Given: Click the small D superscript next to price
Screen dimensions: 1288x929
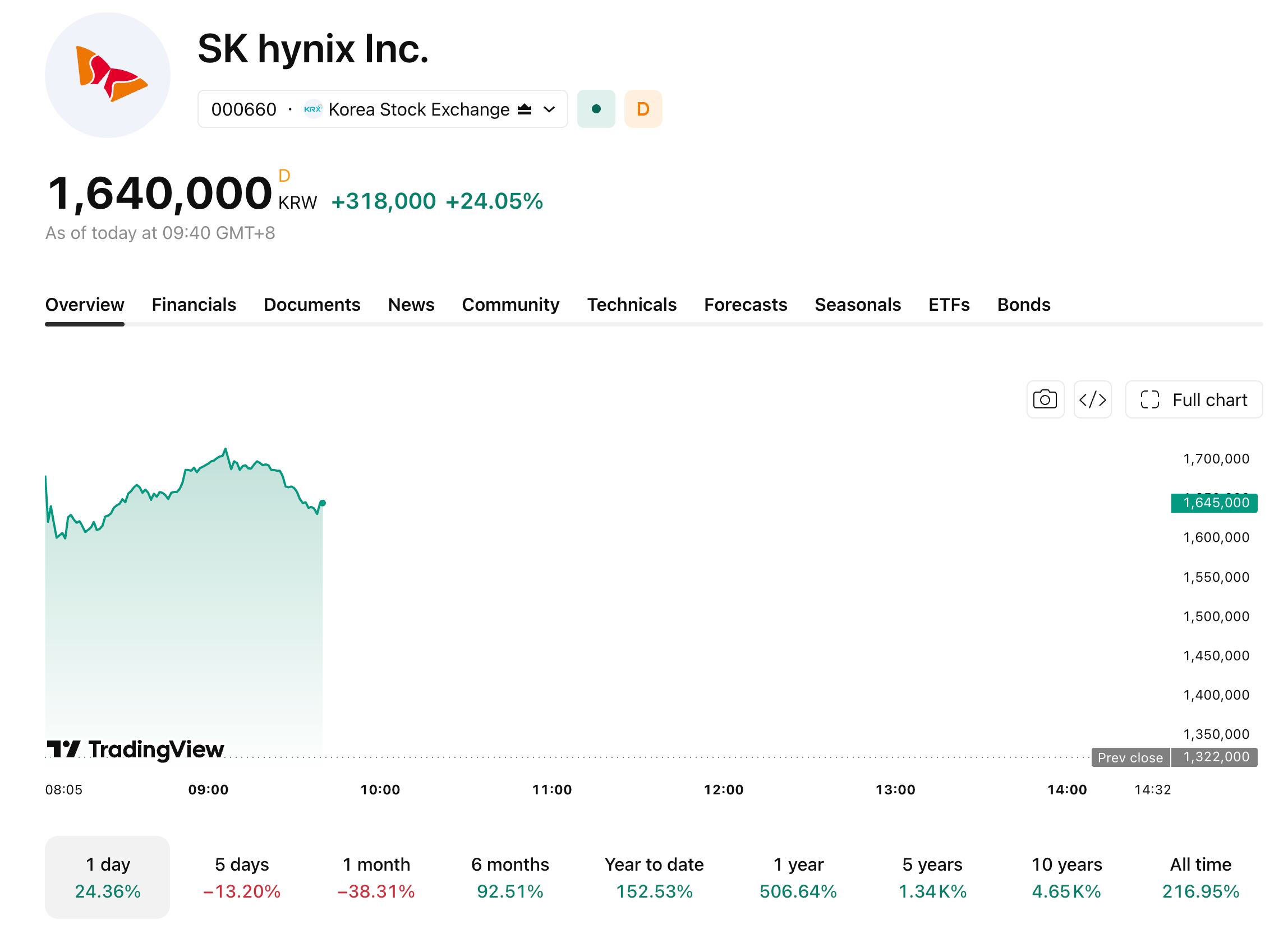Looking at the screenshot, I should pos(284,176).
